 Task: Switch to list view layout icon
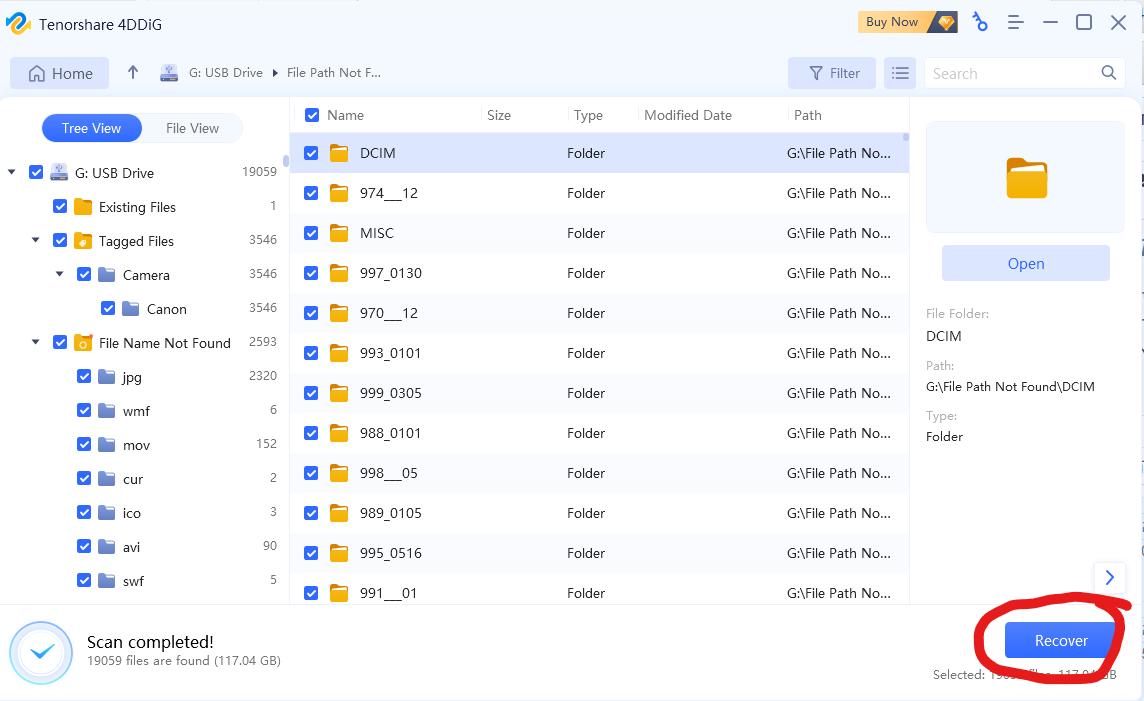[900, 73]
